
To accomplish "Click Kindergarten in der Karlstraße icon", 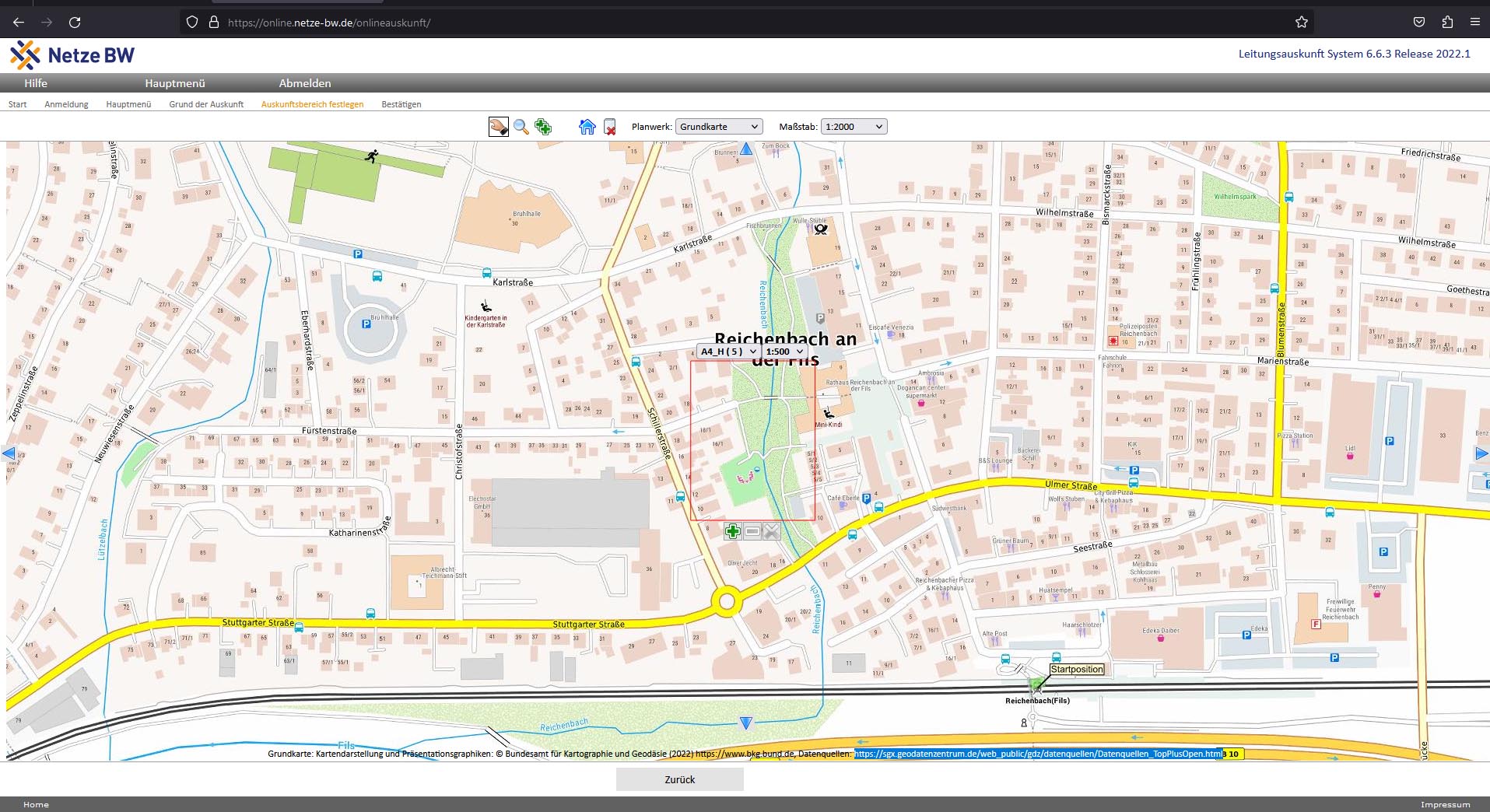I will point(486,306).
